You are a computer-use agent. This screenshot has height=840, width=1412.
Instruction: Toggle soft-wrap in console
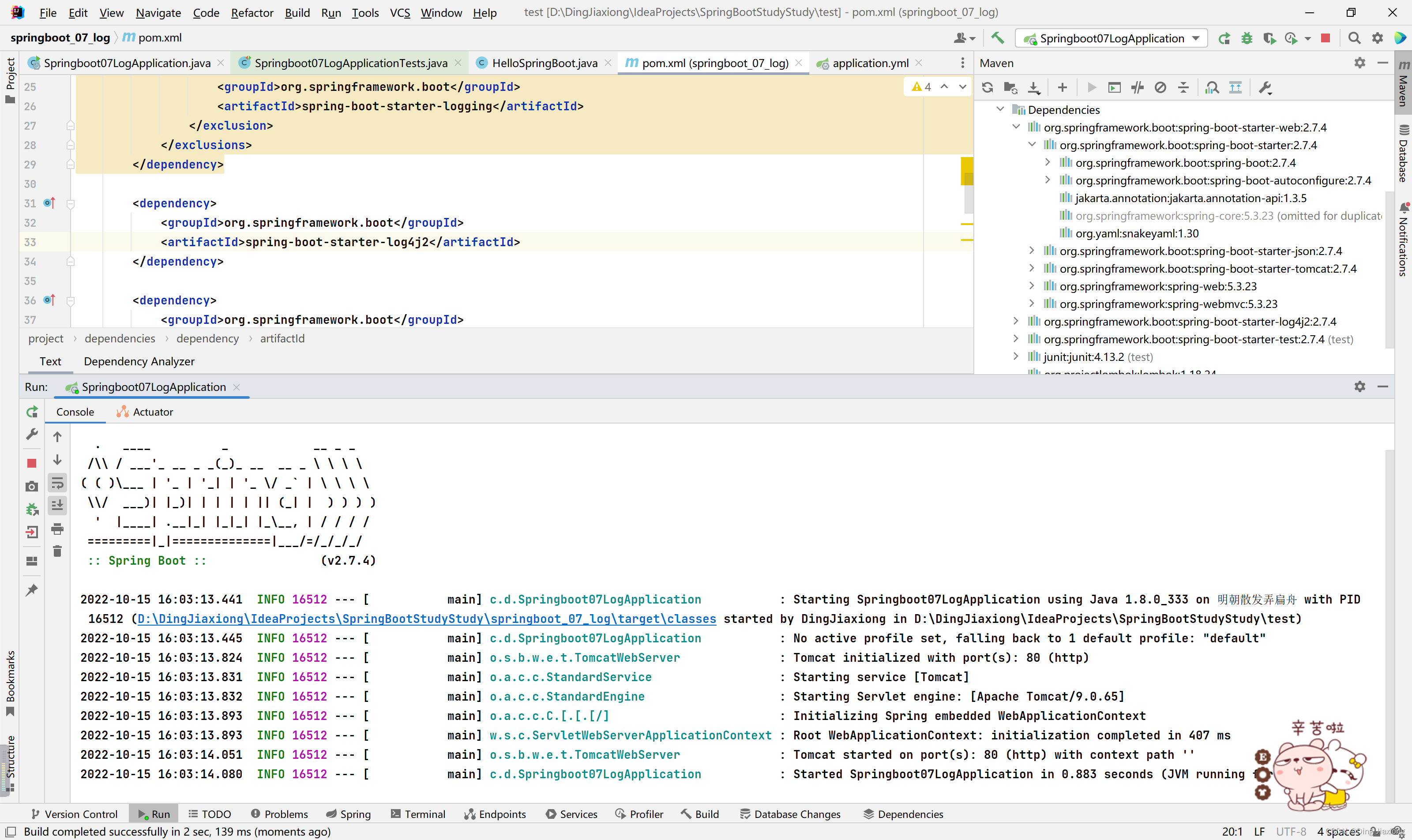pos(57,483)
